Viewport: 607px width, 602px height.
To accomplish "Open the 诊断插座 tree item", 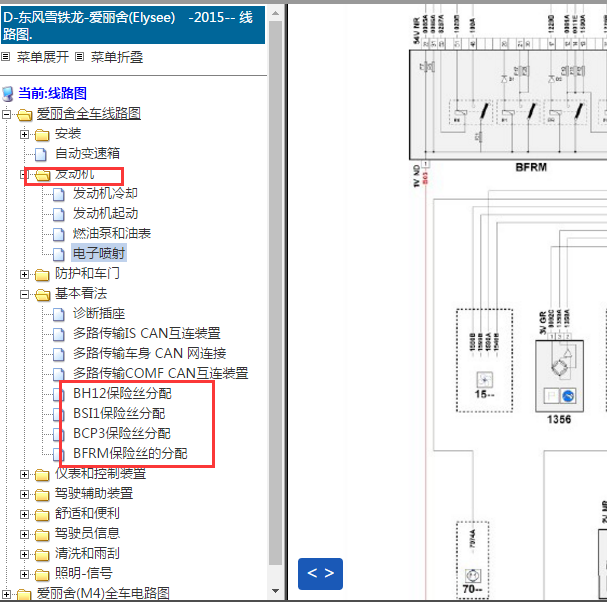I will [99, 314].
